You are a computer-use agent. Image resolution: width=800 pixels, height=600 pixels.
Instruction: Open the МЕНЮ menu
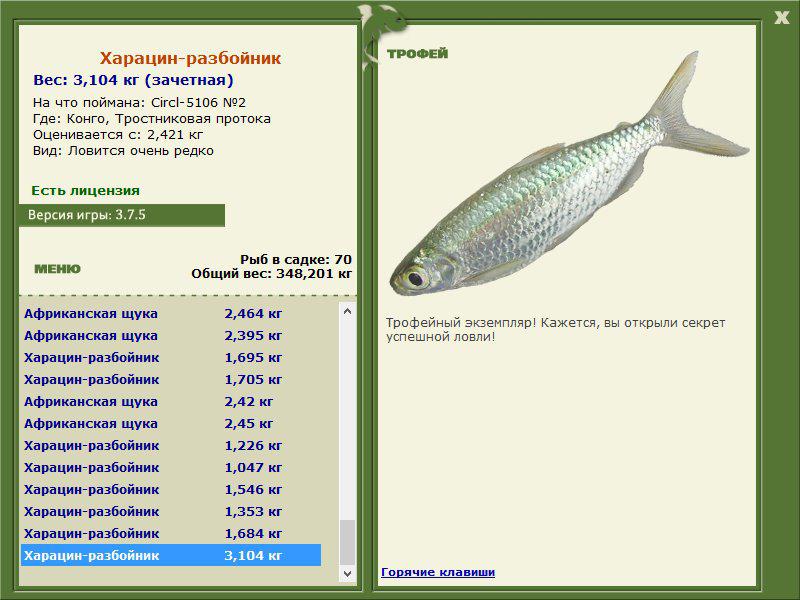pyautogui.click(x=57, y=269)
